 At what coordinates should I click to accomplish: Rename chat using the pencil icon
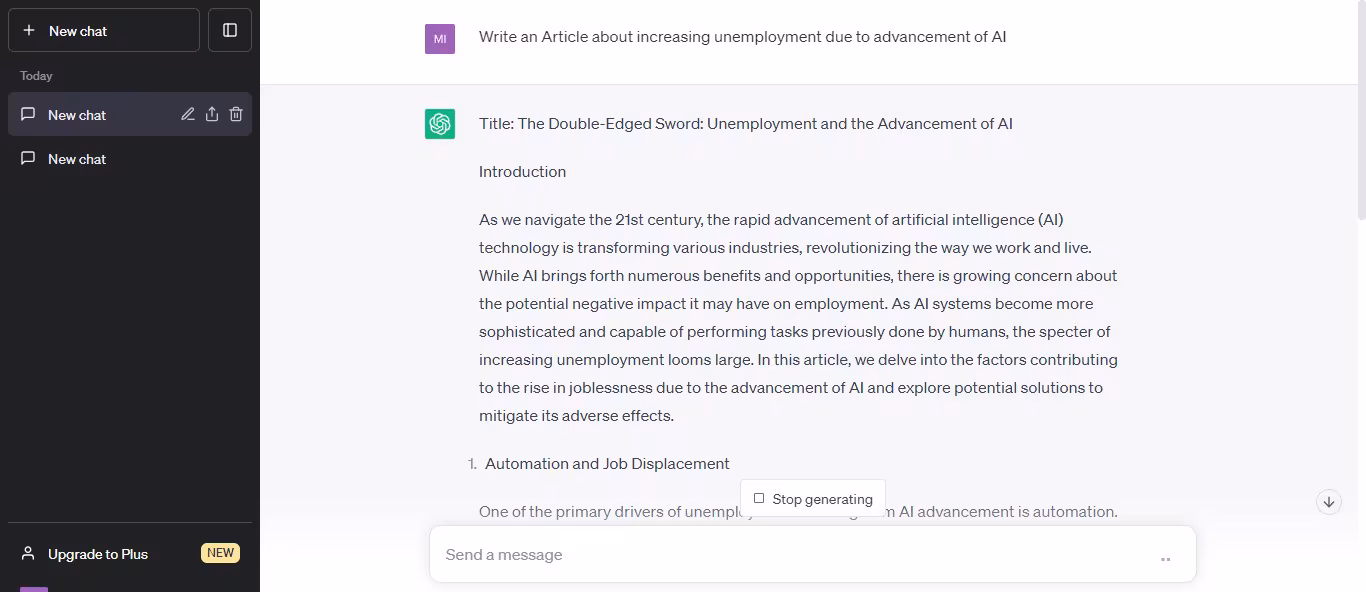(x=188, y=115)
